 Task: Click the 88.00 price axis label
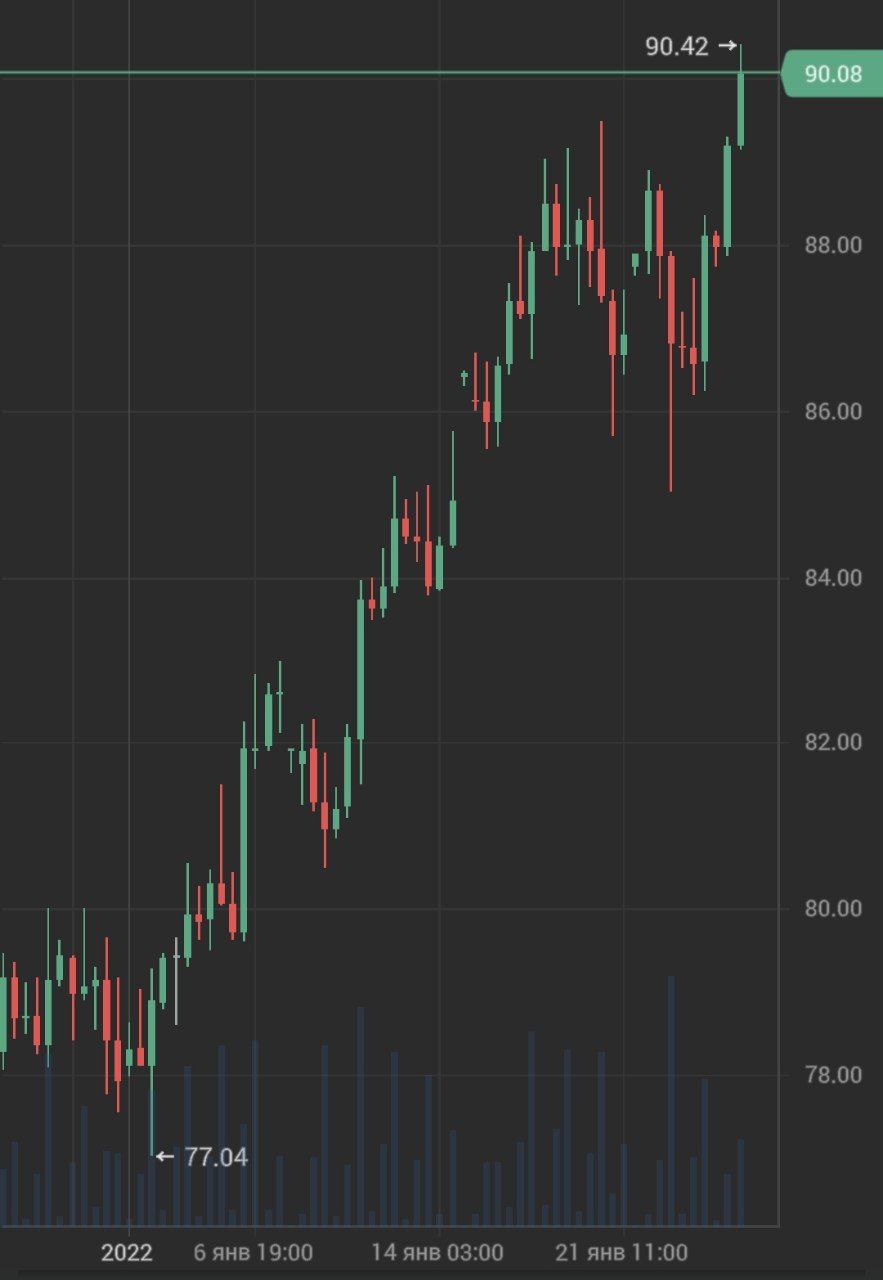[x=832, y=245]
